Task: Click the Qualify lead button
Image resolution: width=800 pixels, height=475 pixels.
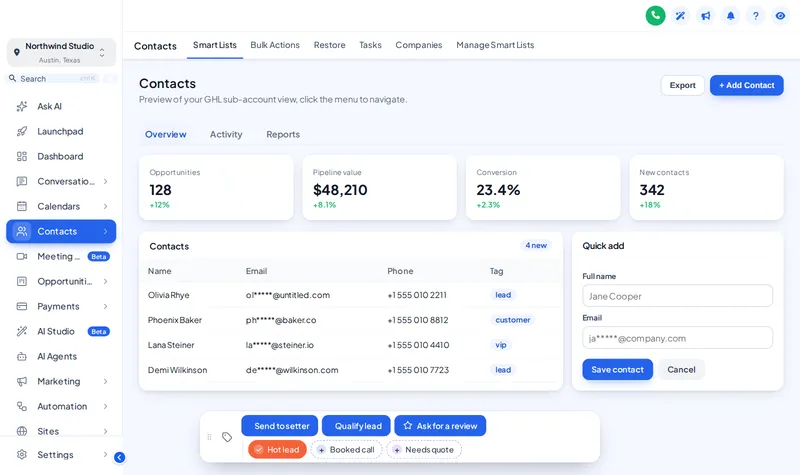Action: point(356,426)
